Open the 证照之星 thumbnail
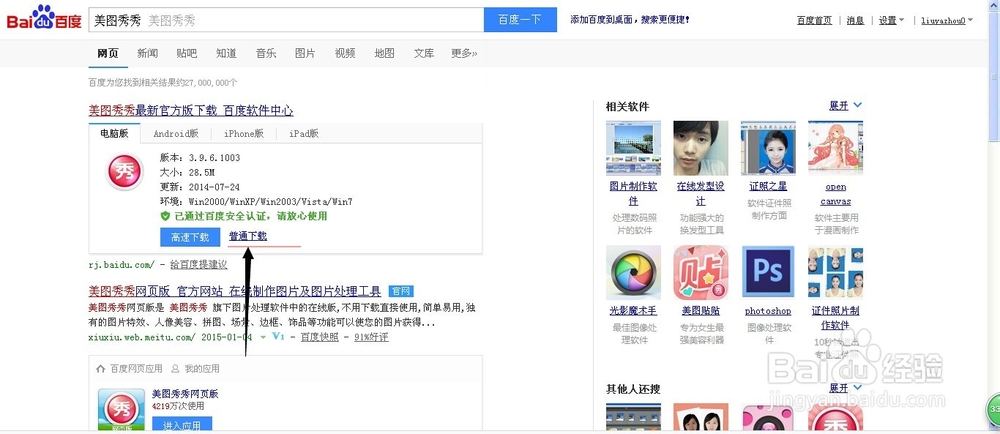Screen dimensions: 1000x434 click(x=768, y=148)
